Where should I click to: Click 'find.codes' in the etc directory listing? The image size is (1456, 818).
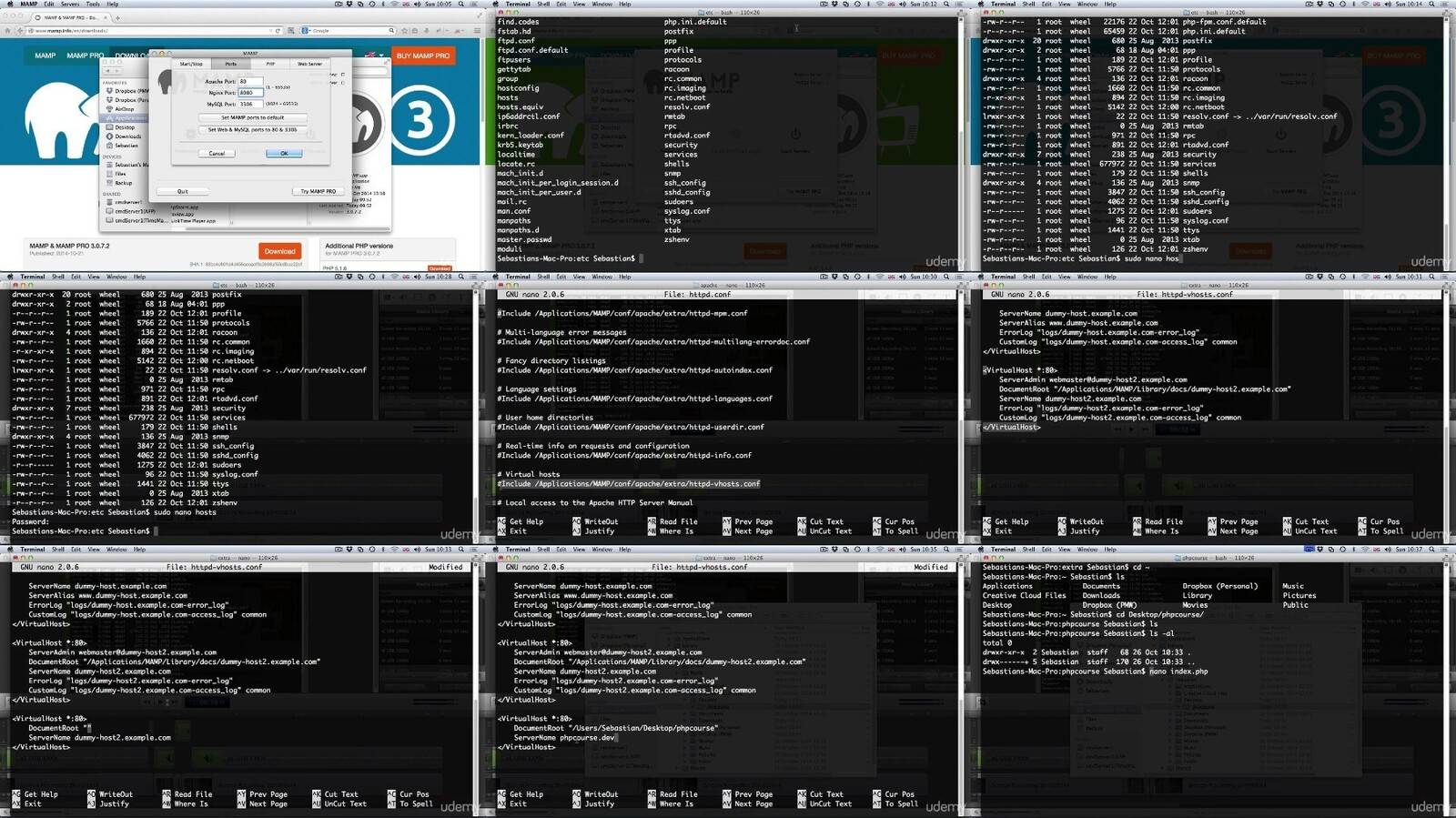click(518, 22)
